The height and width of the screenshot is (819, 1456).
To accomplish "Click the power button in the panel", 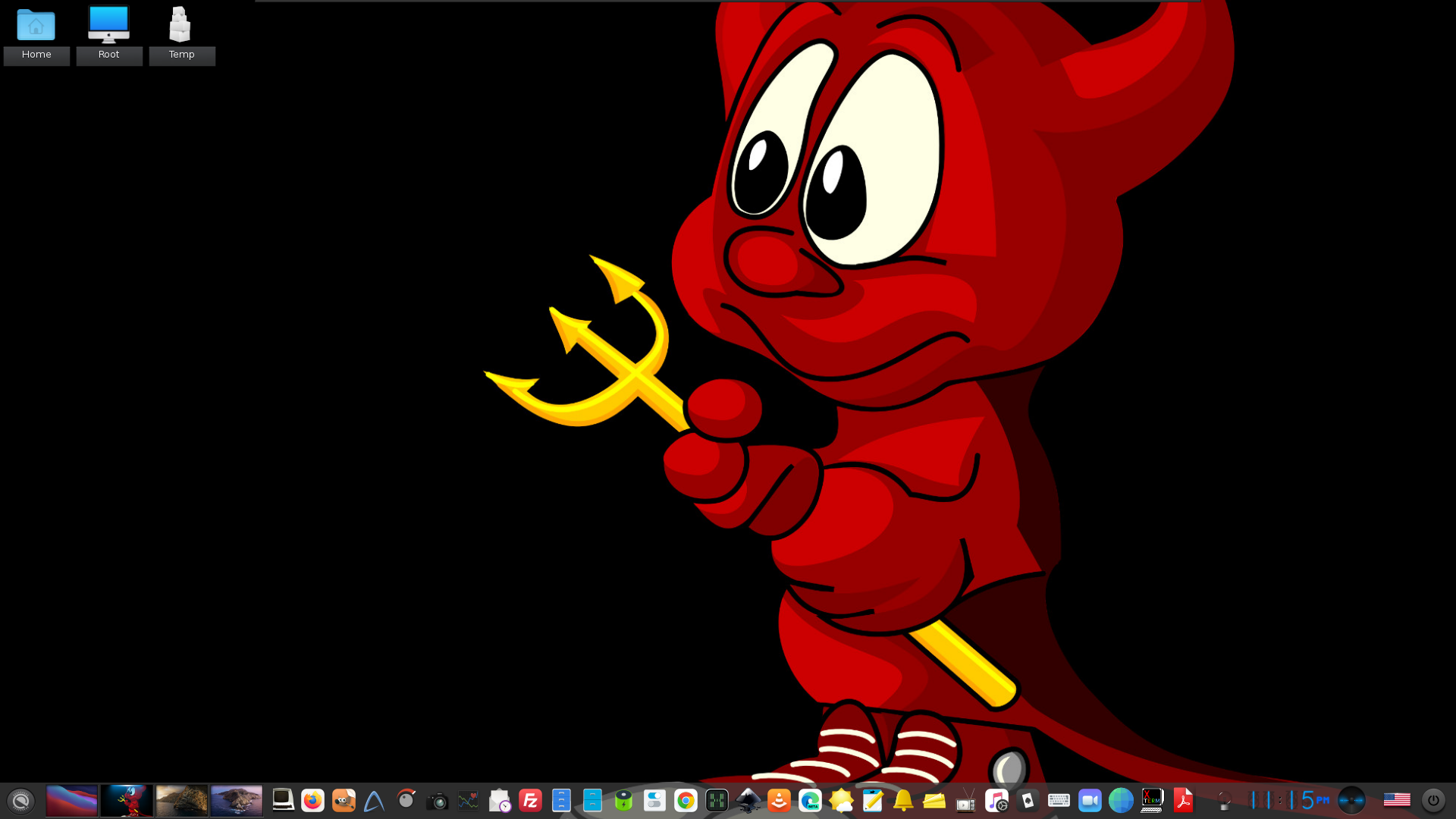I will point(1432,801).
